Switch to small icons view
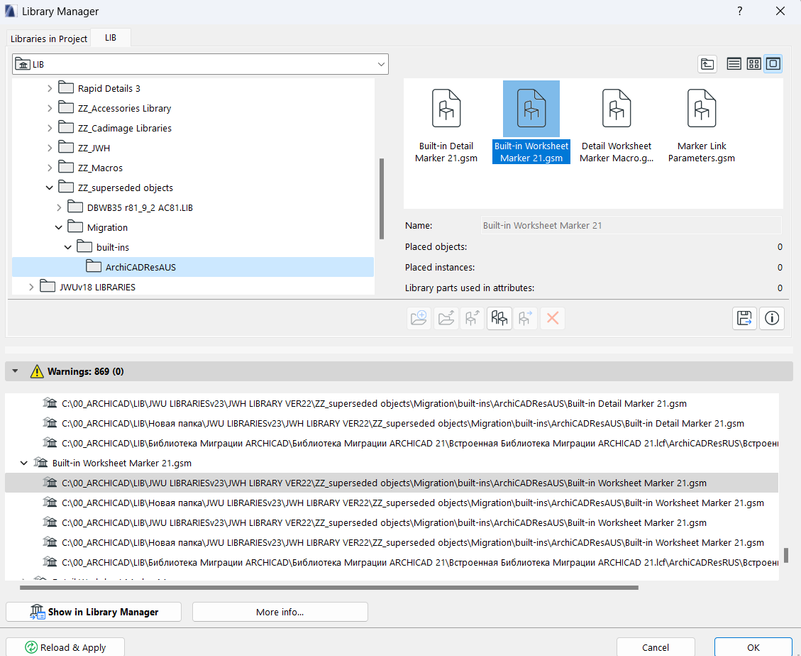 coord(753,64)
